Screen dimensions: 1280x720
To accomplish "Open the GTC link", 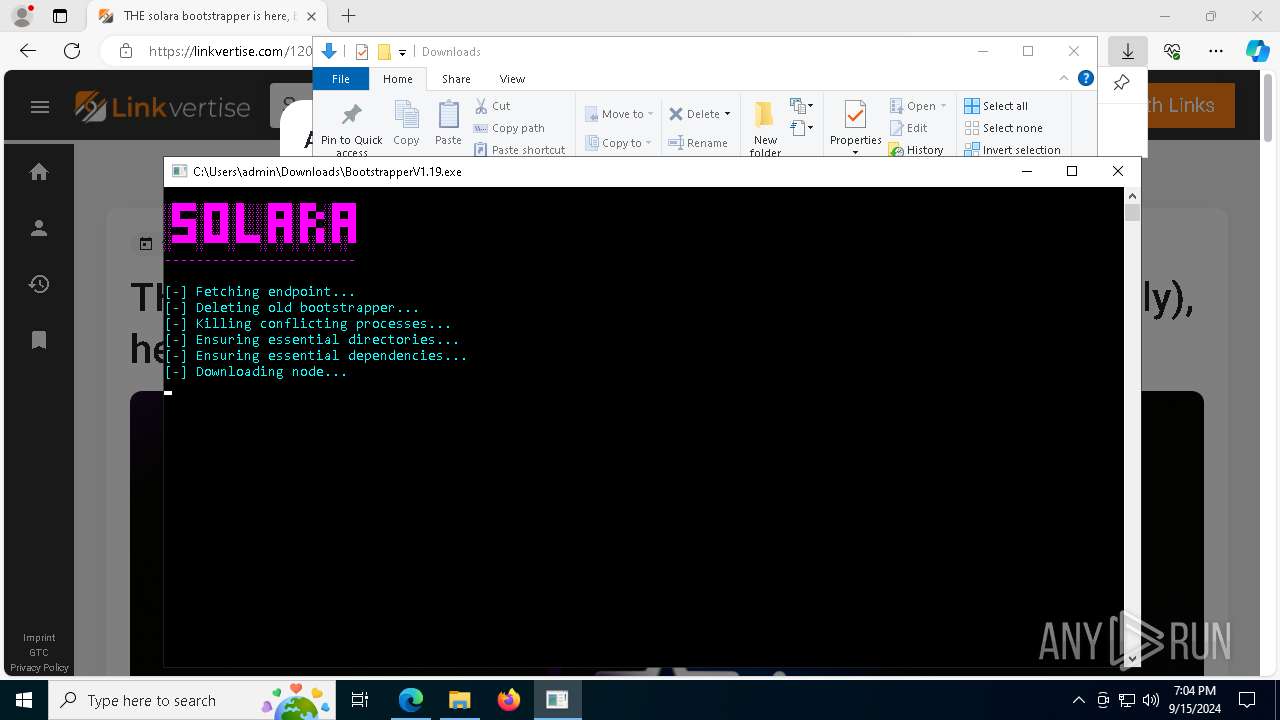I will [x=39, y=653].
